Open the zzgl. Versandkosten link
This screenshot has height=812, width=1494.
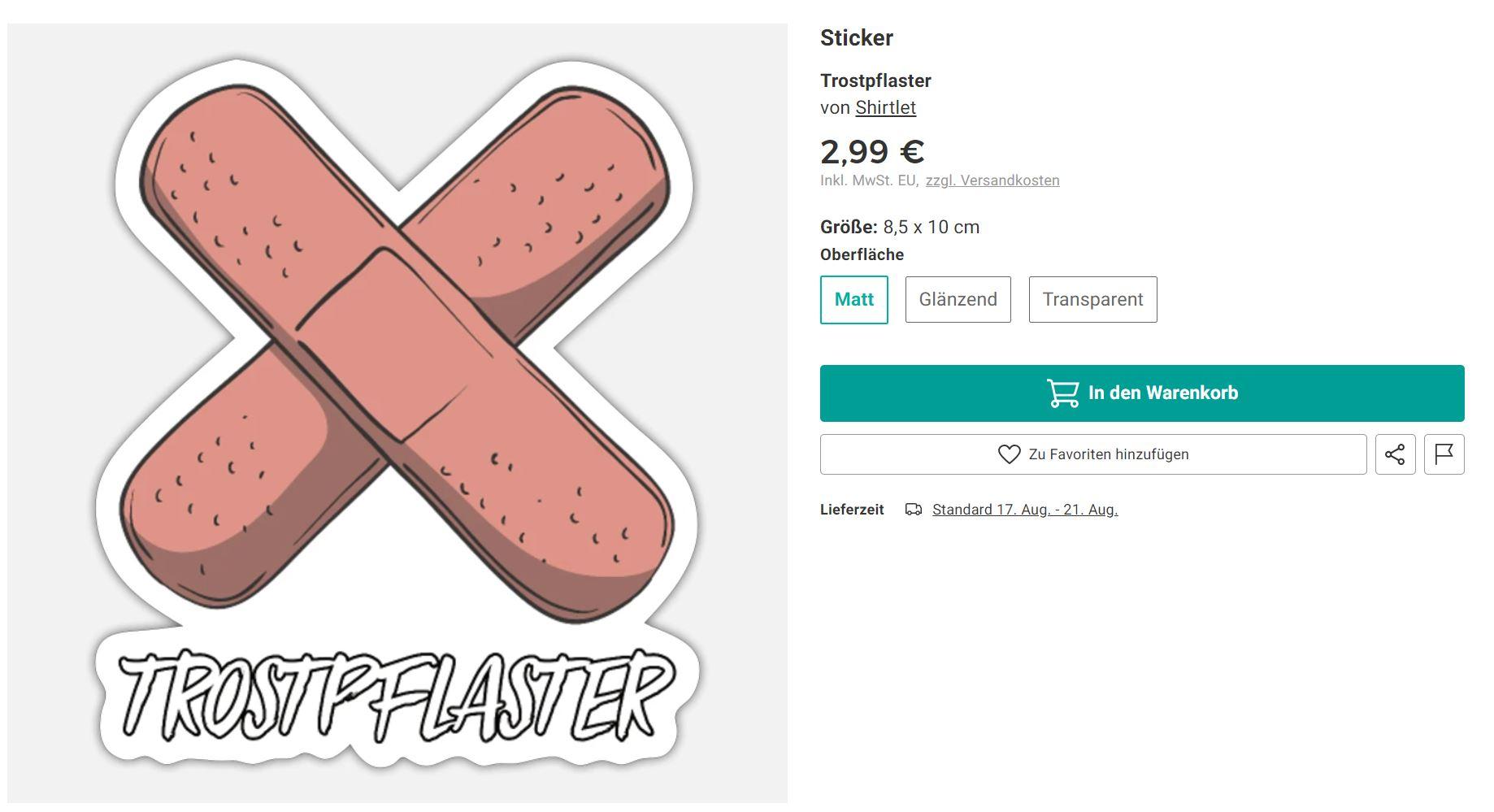click(x=992, y=180)
